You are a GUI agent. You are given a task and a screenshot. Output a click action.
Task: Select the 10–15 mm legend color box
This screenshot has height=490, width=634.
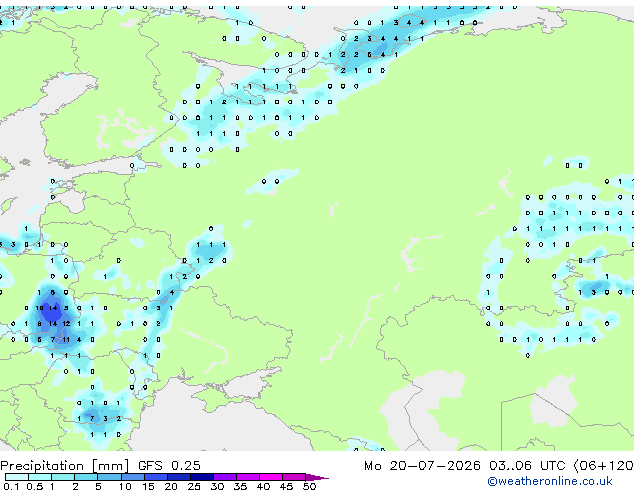tap(132, 477)
